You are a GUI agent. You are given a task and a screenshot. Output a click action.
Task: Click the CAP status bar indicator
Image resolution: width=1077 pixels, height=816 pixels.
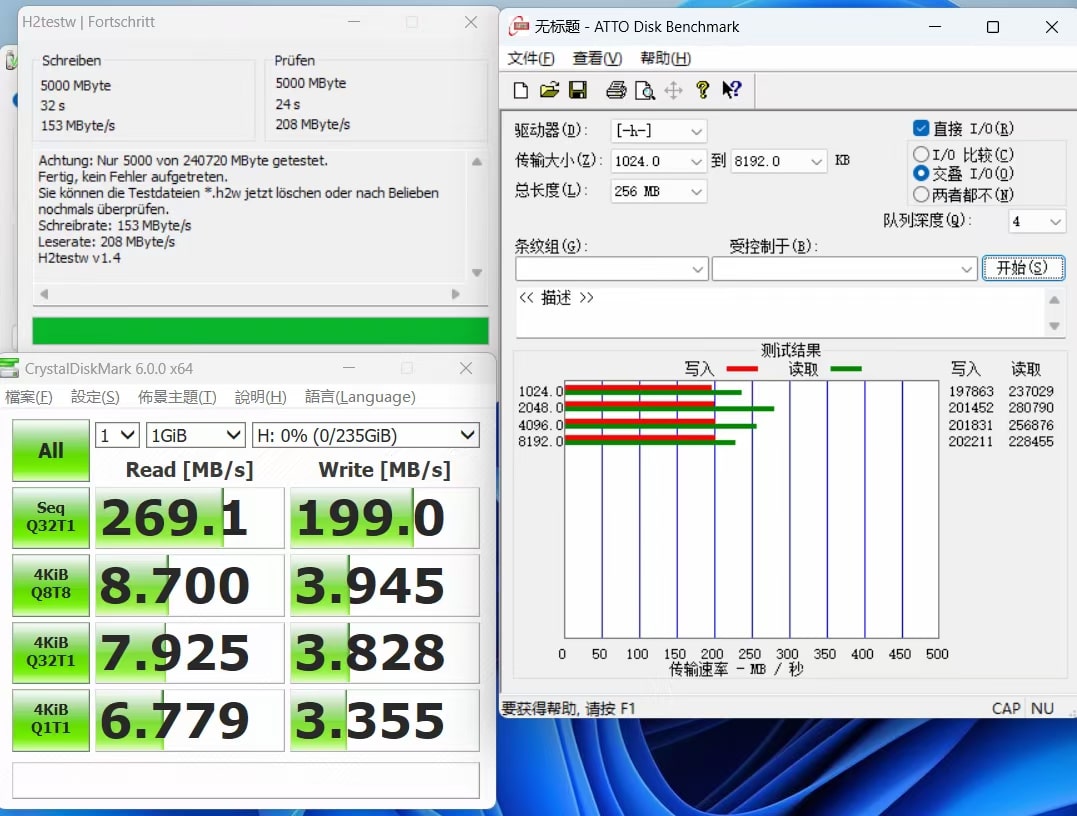[x=1006, y=708]
